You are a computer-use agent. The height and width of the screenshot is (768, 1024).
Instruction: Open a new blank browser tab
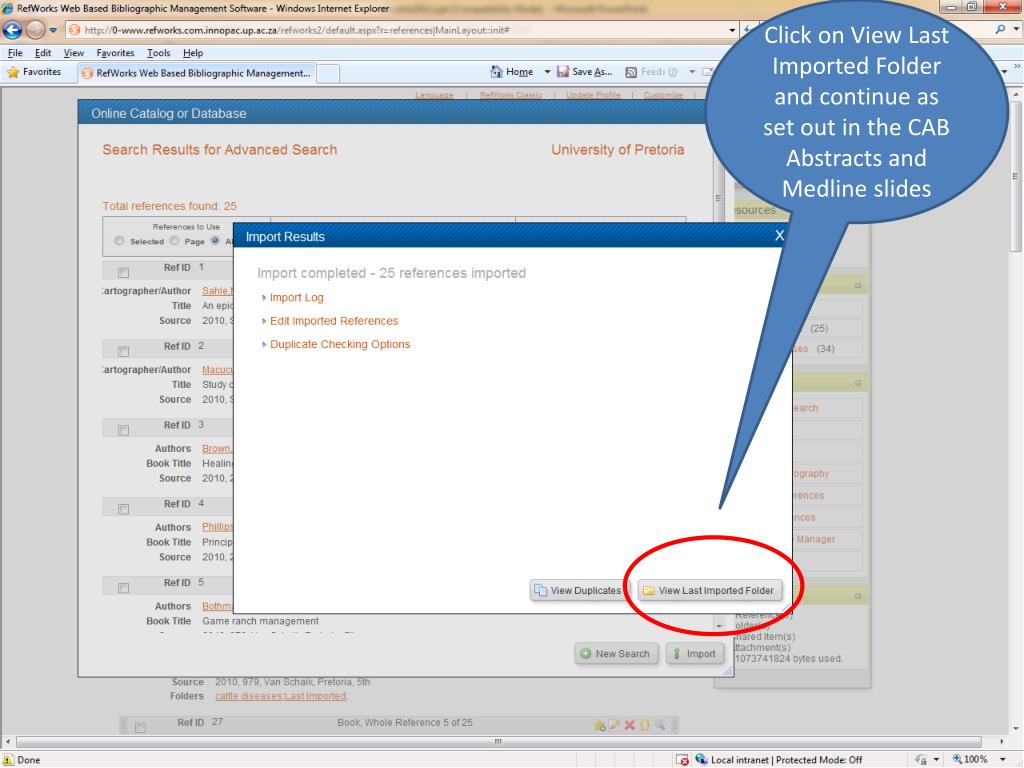328,74
